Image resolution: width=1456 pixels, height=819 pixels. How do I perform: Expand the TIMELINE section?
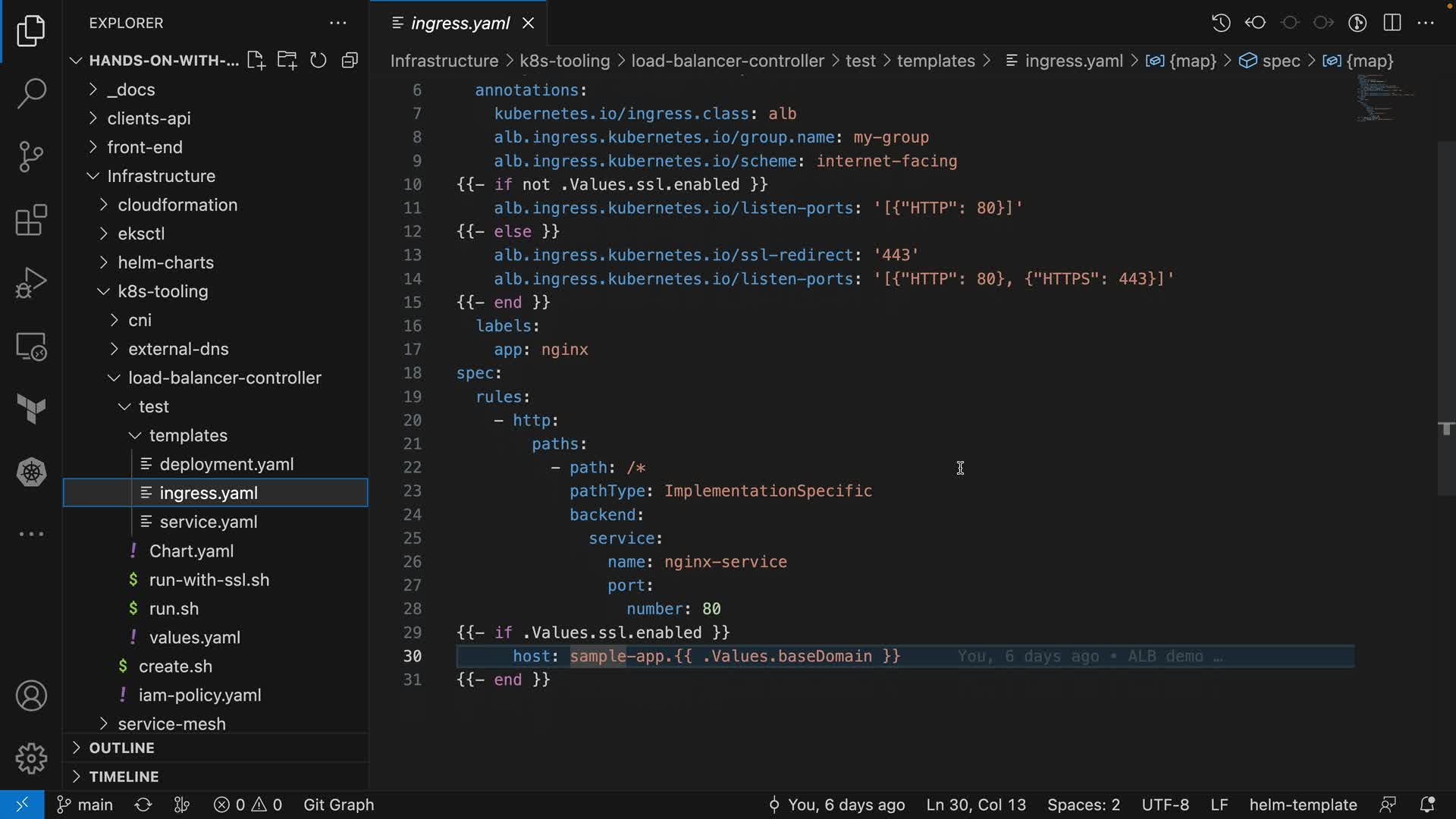[124, 777]
